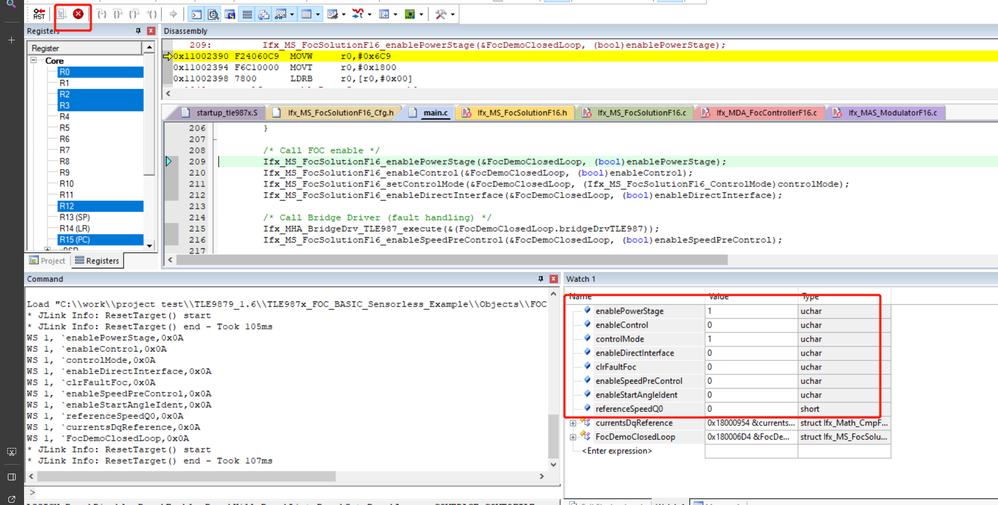
Task: Click the System Viewer windows icon
Action: pyautogui.click(x=410, y=14)
